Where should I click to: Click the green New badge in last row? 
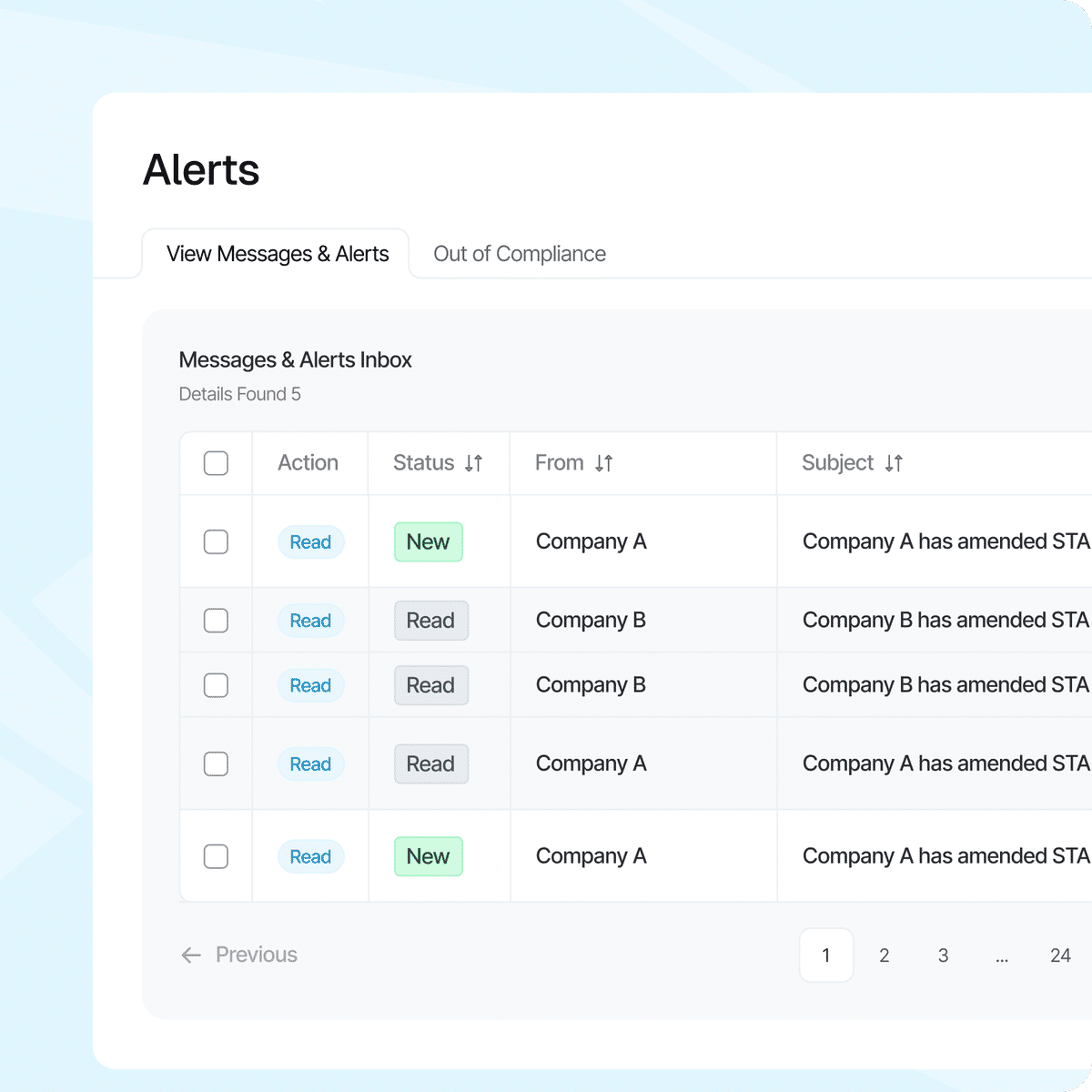[429, 856]
